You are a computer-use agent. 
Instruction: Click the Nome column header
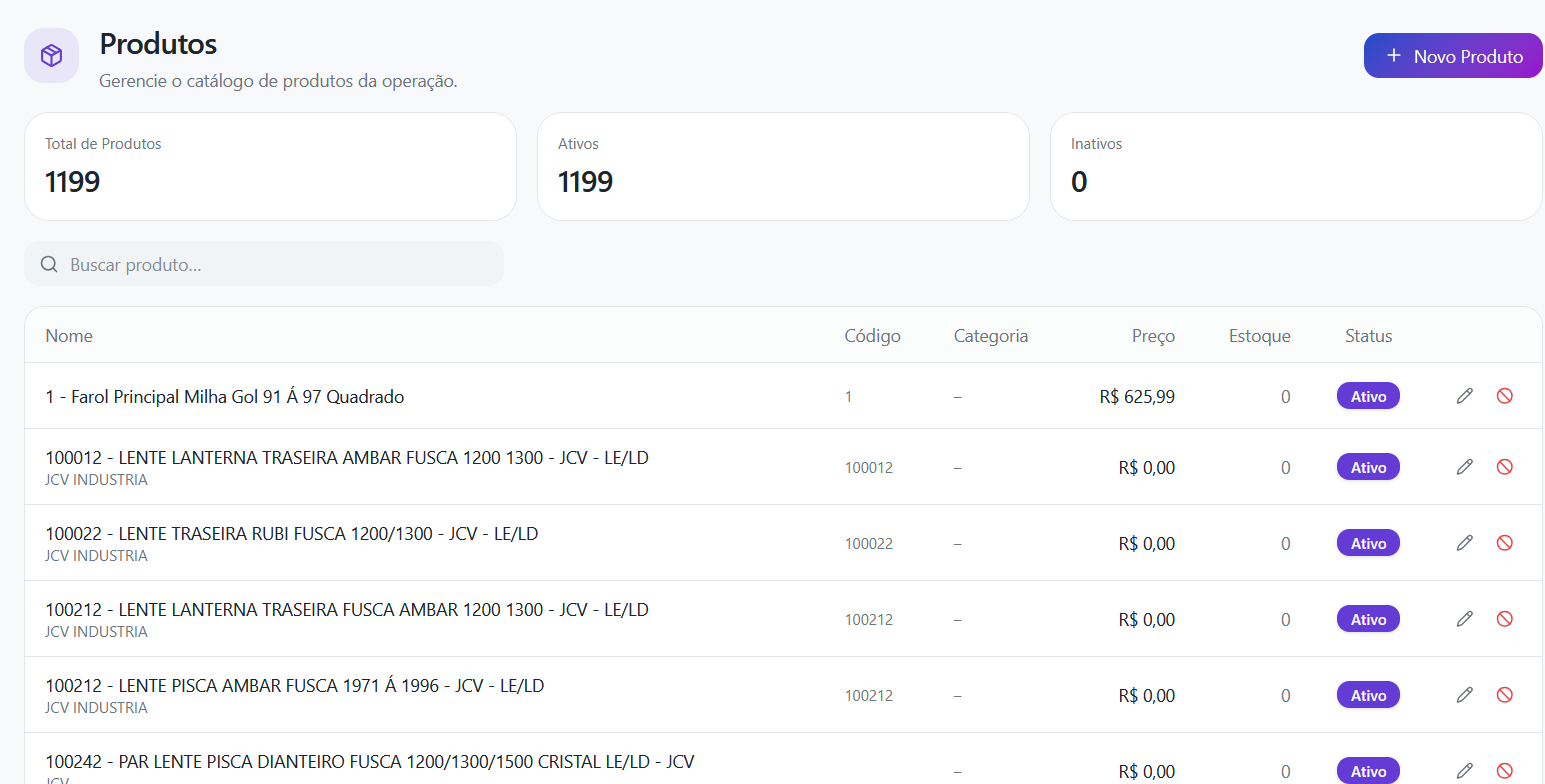[69, 336]
